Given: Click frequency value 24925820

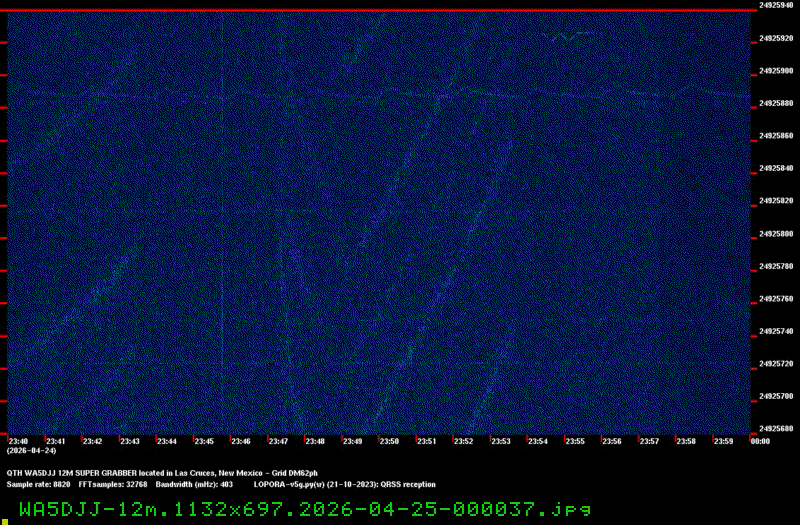Looking at the screenshot, I should (x=776, y=201).
